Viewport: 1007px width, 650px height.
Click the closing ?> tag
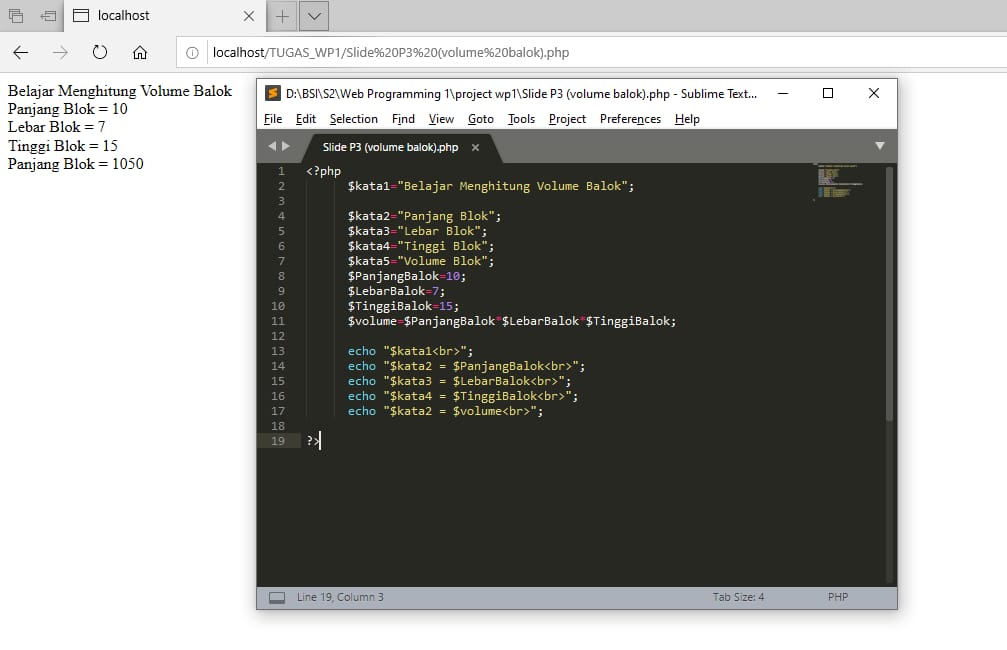pyautogui.click(x=313, y=441)
